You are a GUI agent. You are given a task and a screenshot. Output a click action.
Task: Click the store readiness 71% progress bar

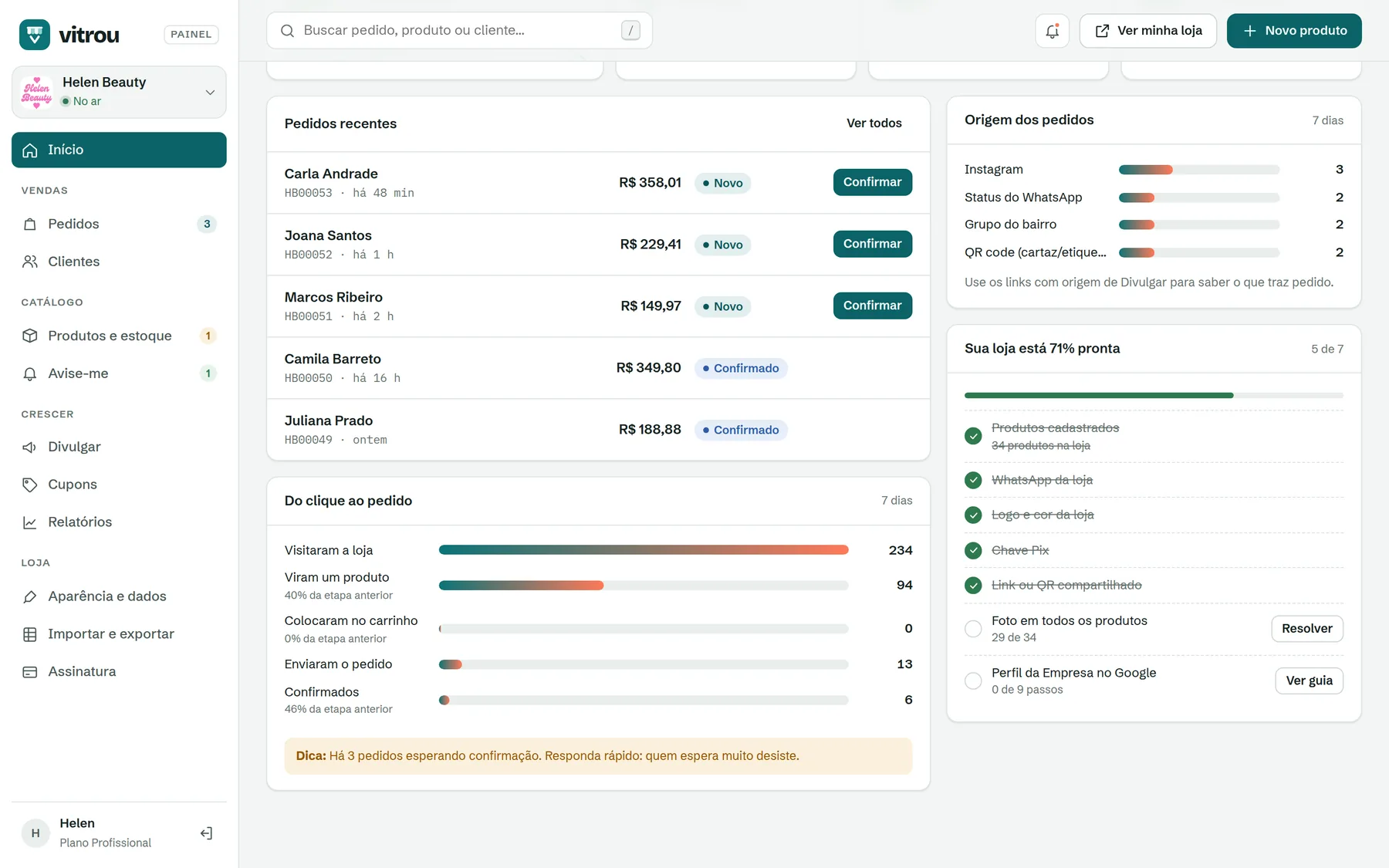click(x=1154, y=395)
